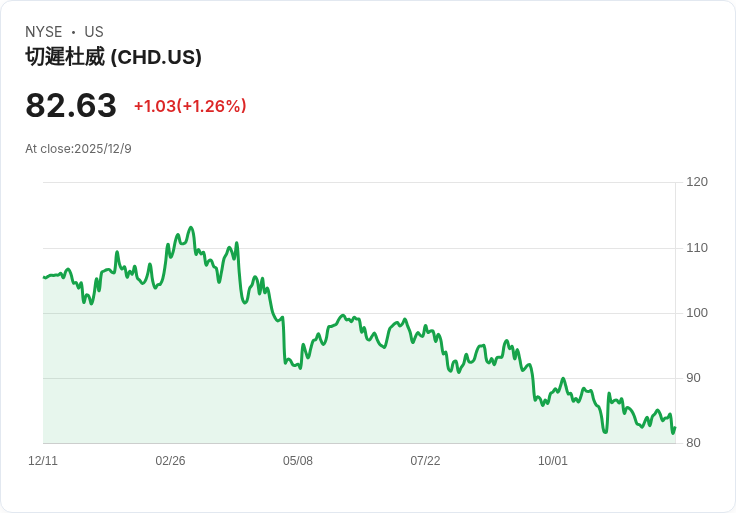Click the 120 y-axis label

point(697,182)
